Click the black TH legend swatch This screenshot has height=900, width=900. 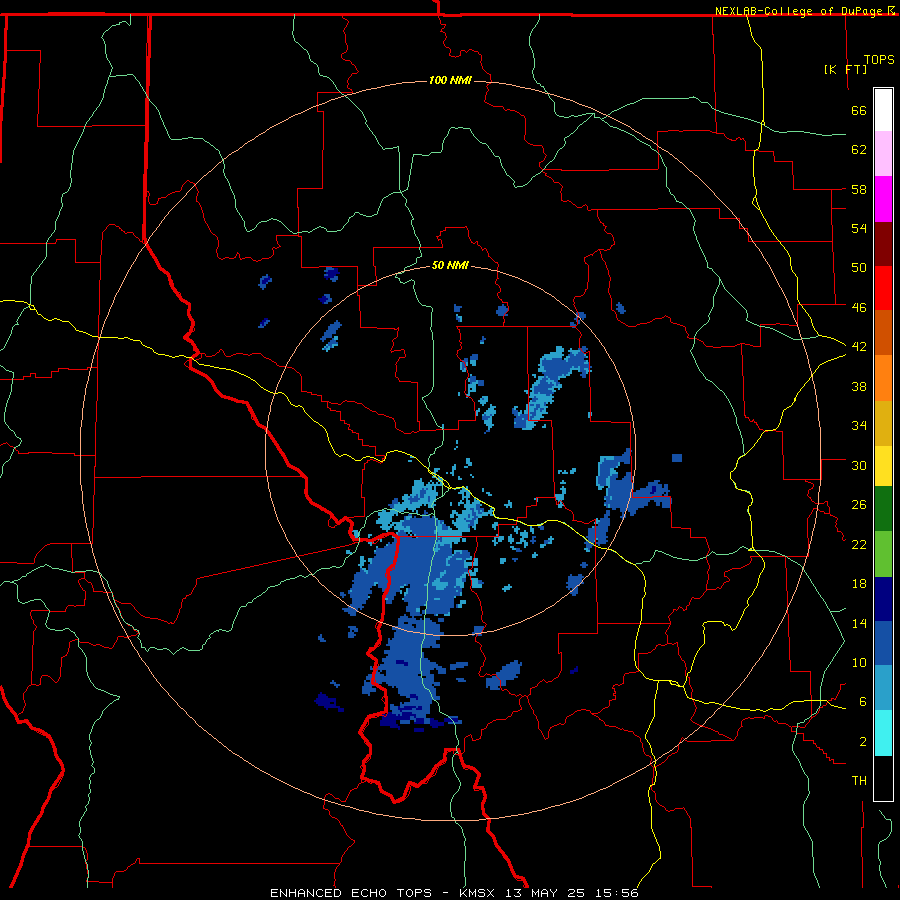click(x=883, y=778)
